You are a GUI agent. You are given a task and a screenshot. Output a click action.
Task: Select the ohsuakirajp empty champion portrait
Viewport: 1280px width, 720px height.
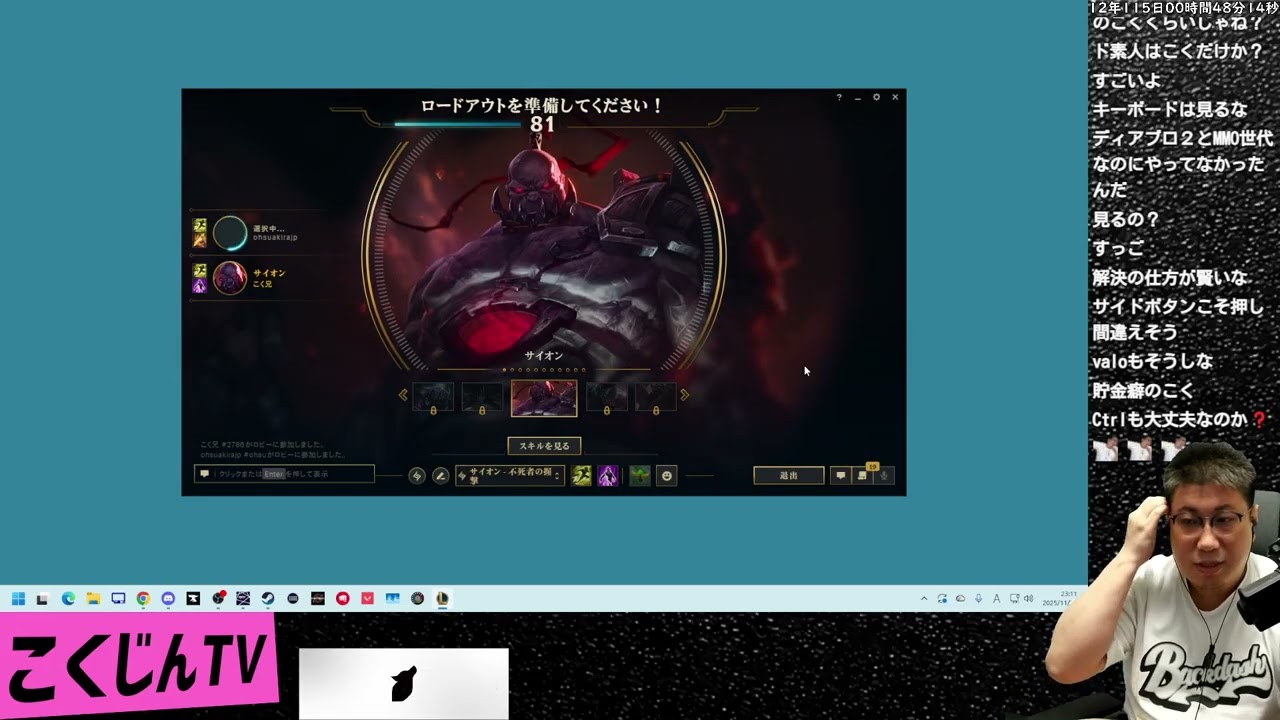tap(230, 233)
